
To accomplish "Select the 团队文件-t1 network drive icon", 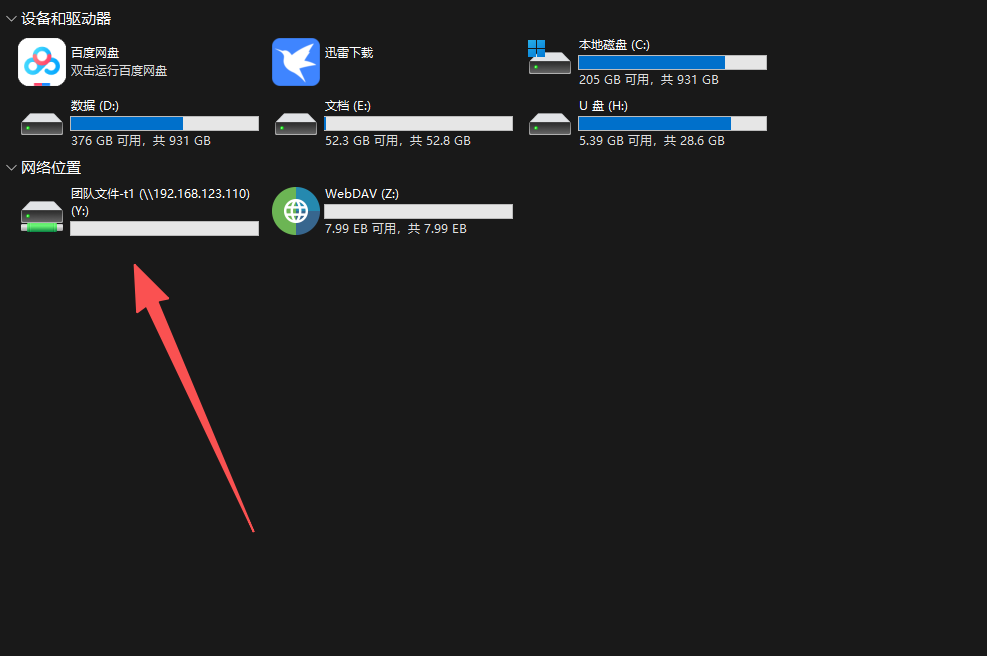I will click(x=42, y=216).
